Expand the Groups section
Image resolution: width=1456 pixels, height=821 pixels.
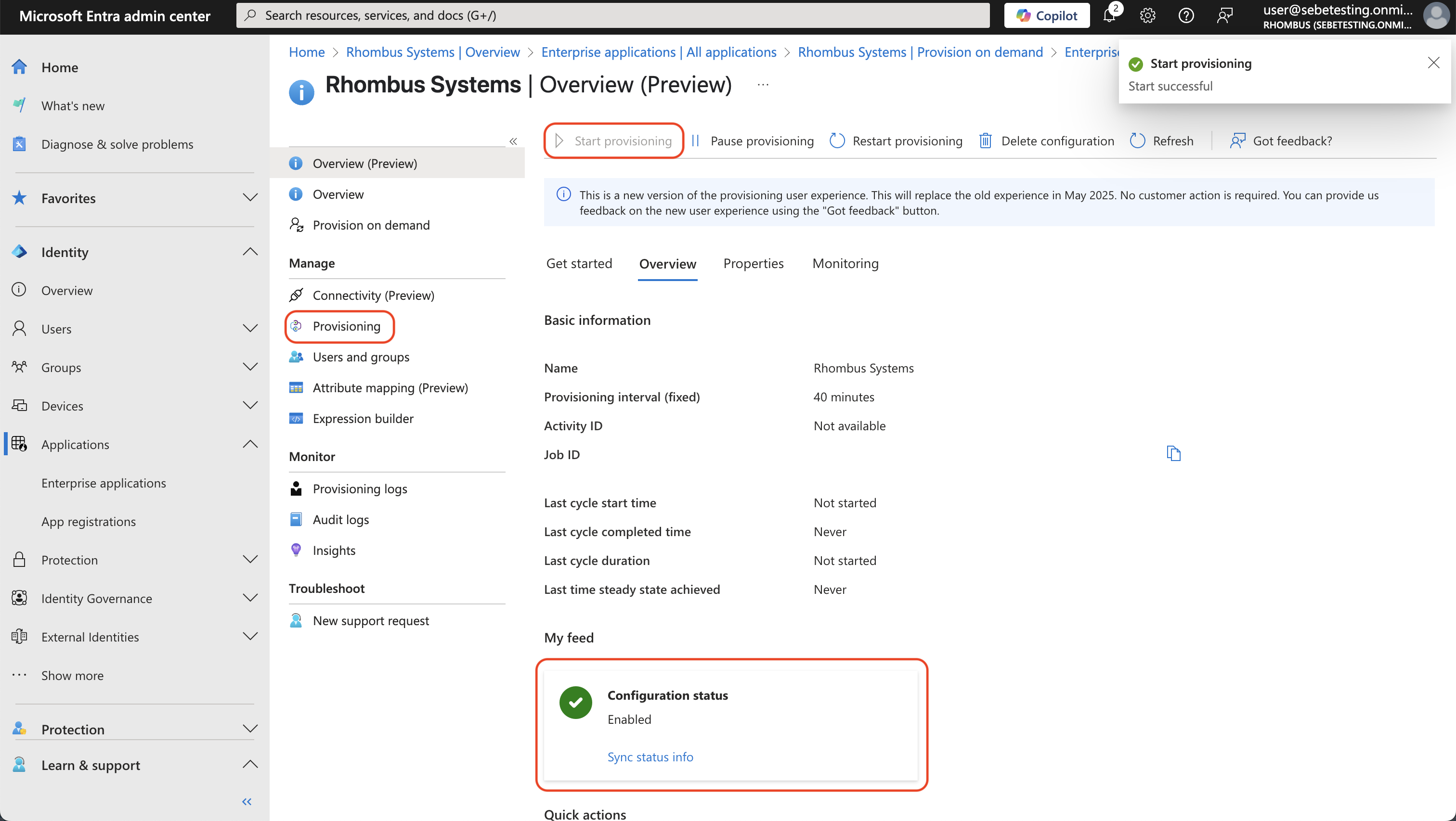tap(250, 367)
